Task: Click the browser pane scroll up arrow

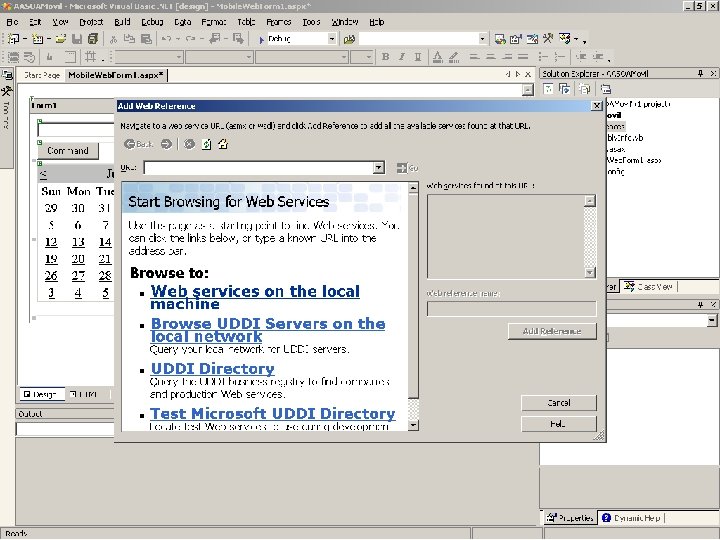Action: tap(413, 187)
